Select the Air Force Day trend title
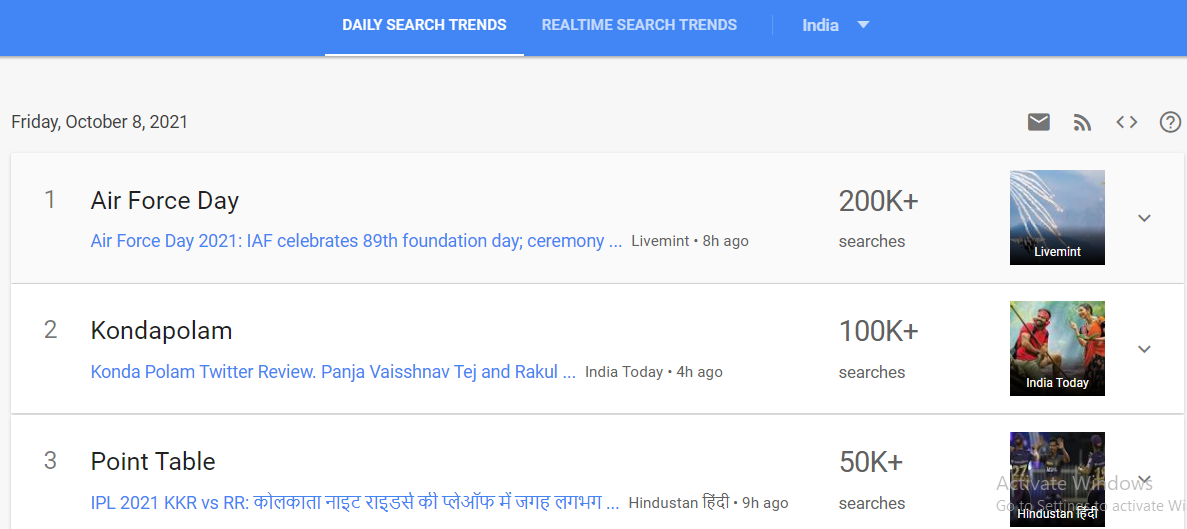This screenshot has height=529, width=1187. coord(165,201)
